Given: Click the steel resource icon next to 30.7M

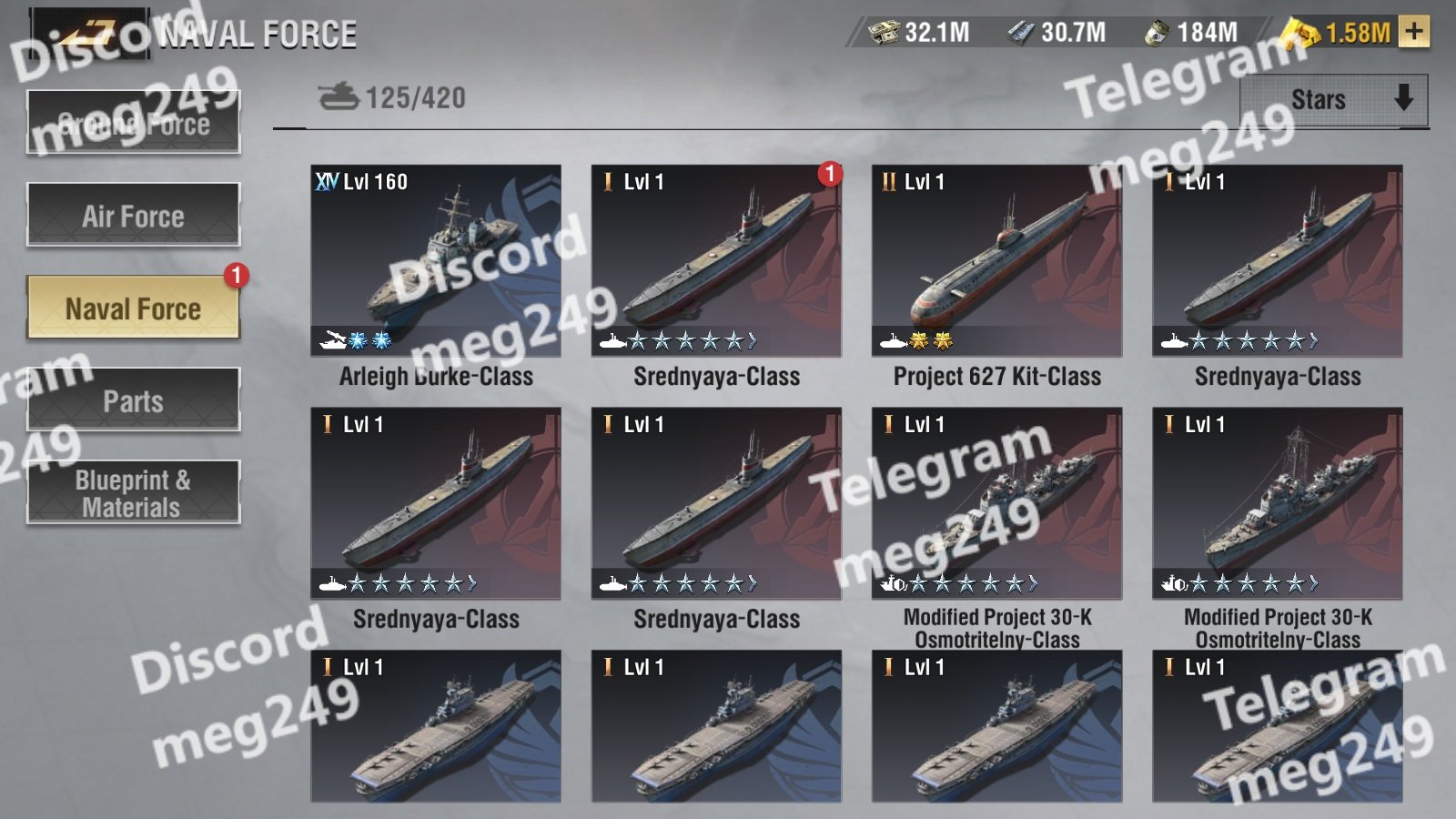Looking at the screenshot, I should [1020, 33].
